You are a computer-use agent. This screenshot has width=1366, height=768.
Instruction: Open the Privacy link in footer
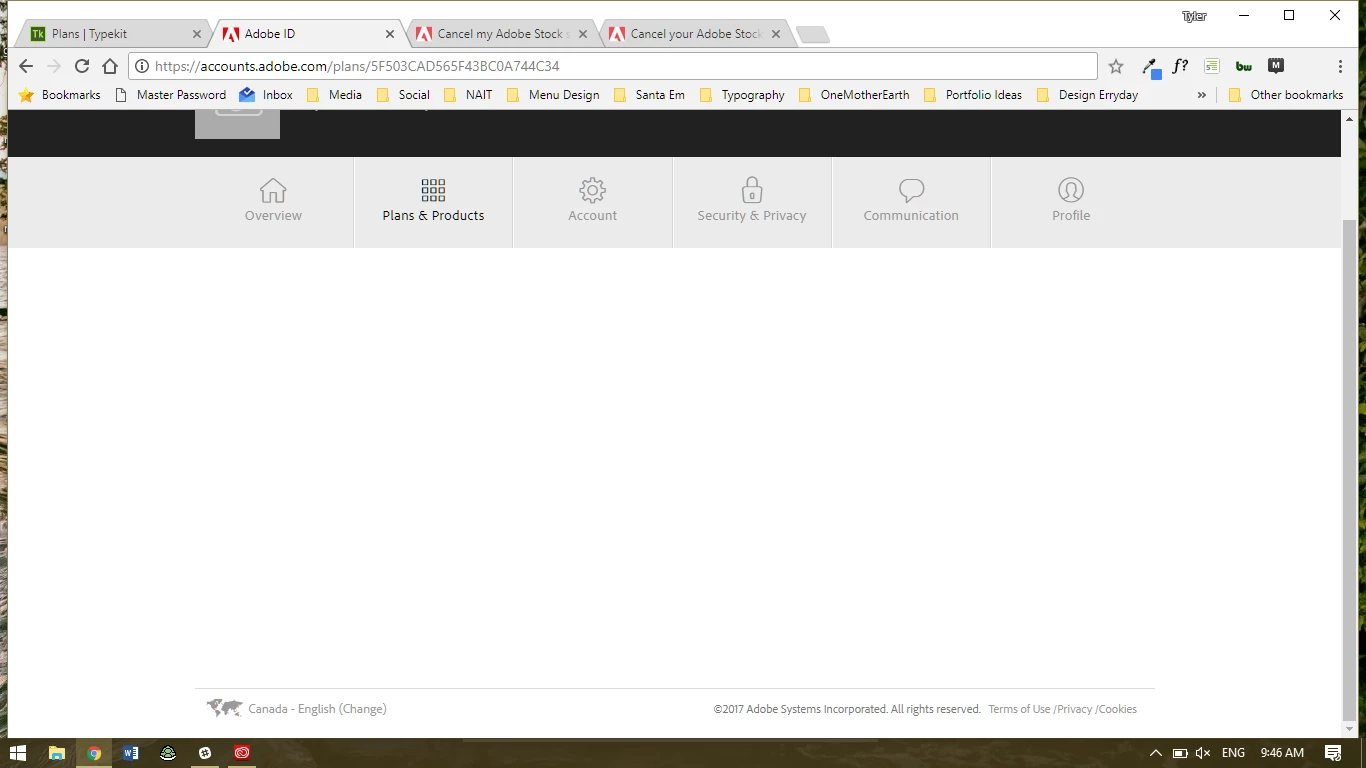pos(1074,709)
